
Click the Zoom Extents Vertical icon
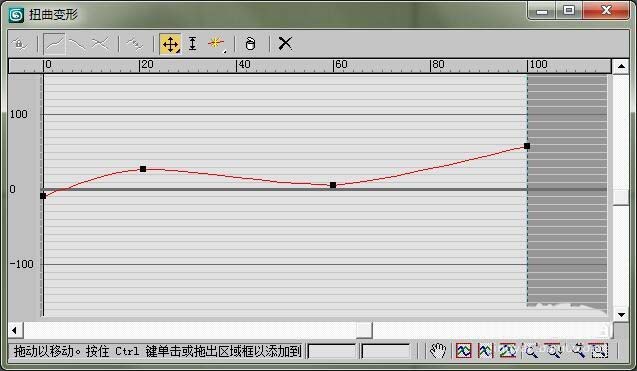click(x=507, y=350)
